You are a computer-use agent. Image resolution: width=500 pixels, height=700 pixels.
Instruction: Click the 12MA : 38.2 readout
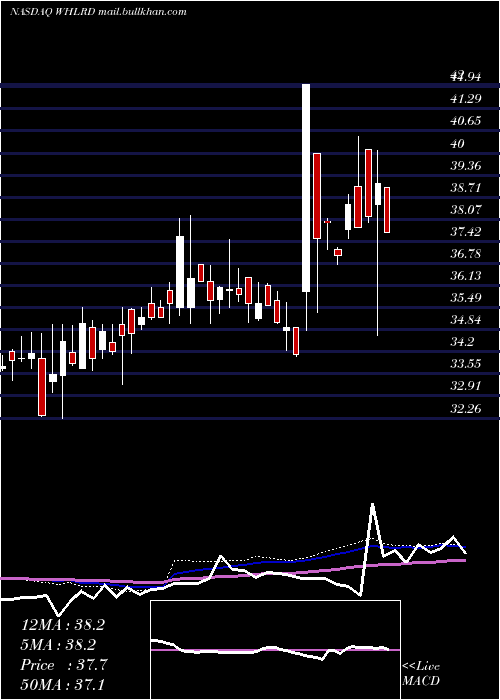point(62,625)
